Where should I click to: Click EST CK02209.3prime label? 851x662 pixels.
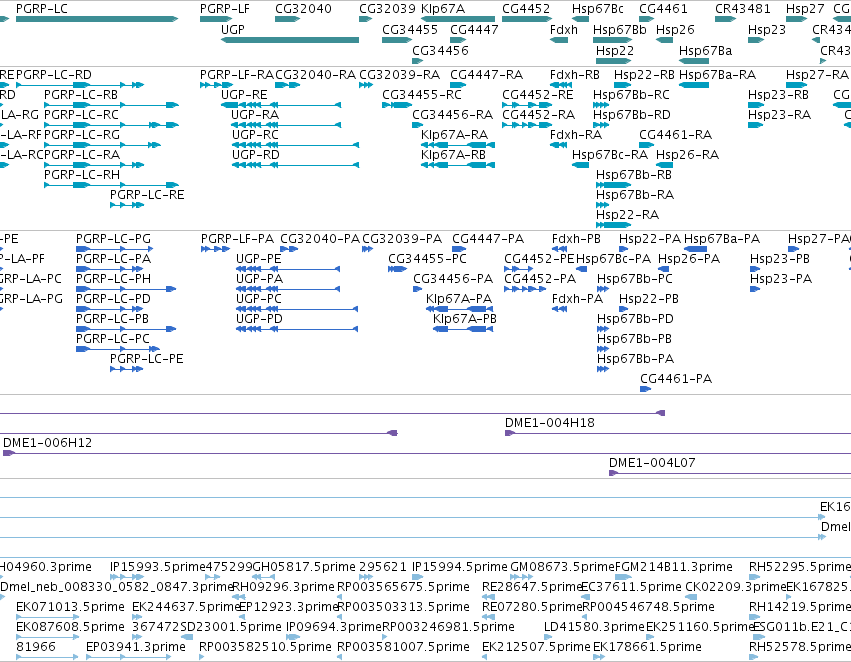[735, 588]
